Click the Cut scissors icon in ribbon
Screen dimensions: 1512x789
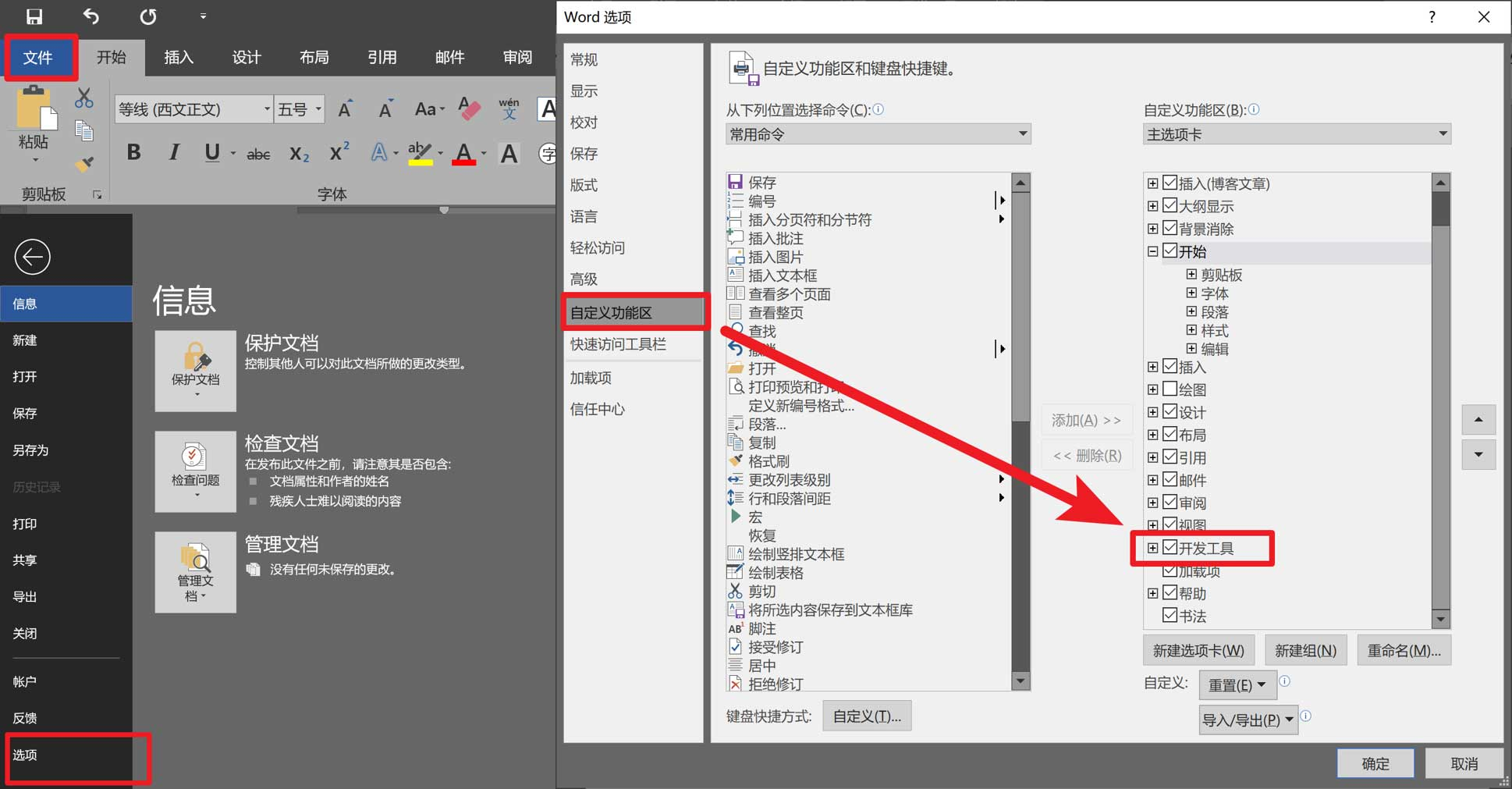click(84, 98)
